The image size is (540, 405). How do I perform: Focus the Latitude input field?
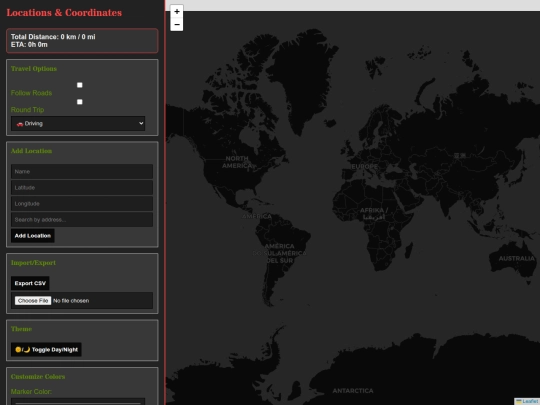point(82,188)
